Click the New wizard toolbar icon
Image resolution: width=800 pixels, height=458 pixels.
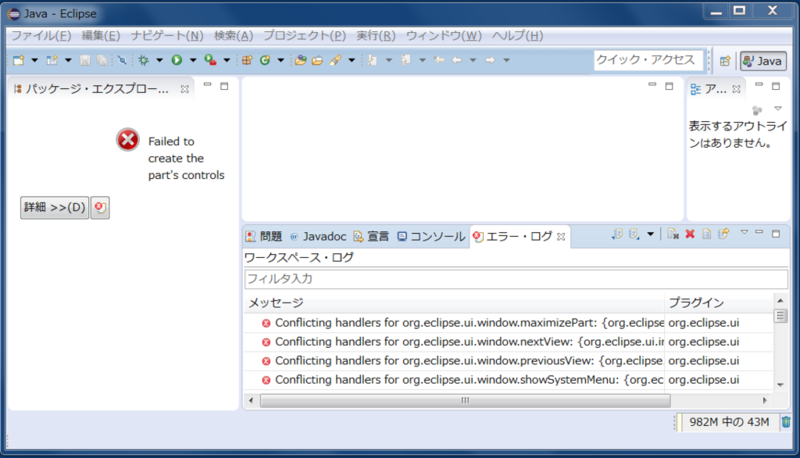pos(19,60)
